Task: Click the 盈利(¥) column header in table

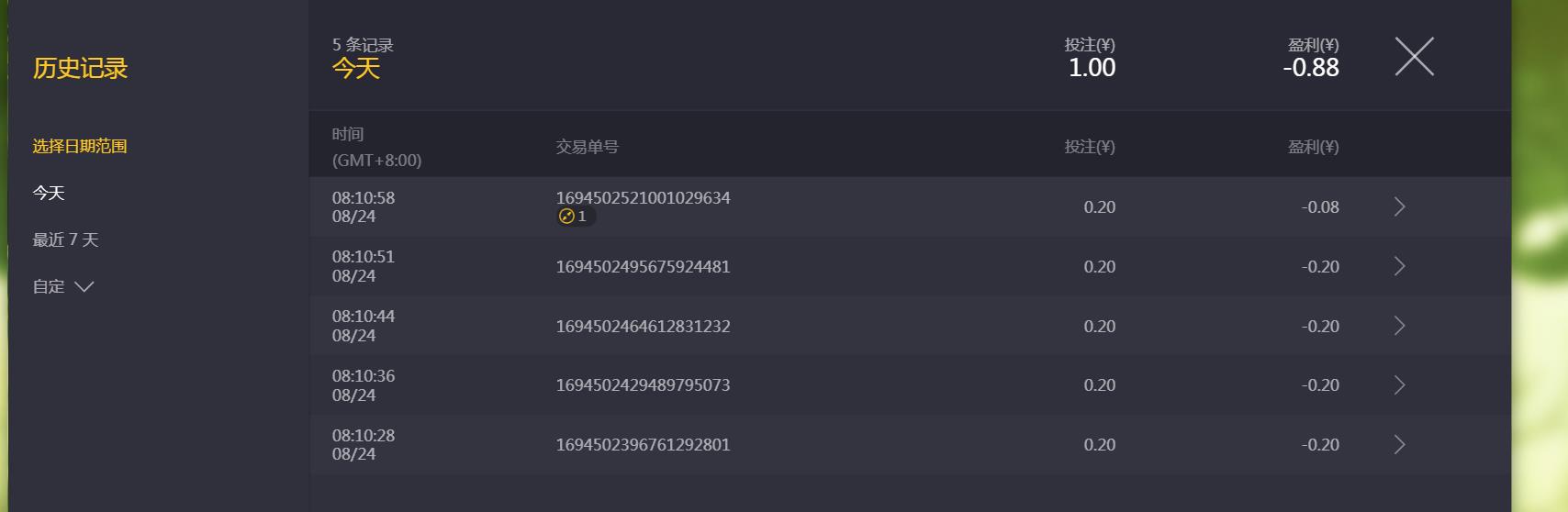Action: [1313, 147]
